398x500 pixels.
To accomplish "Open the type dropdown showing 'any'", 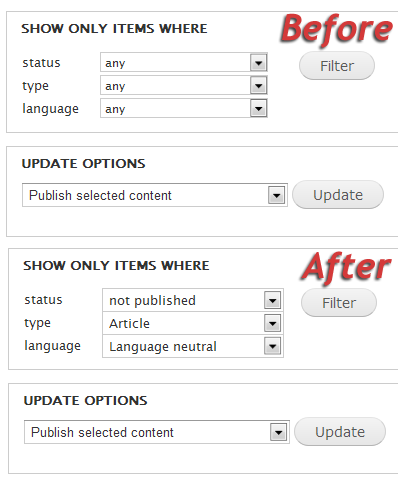I will 184,85.
